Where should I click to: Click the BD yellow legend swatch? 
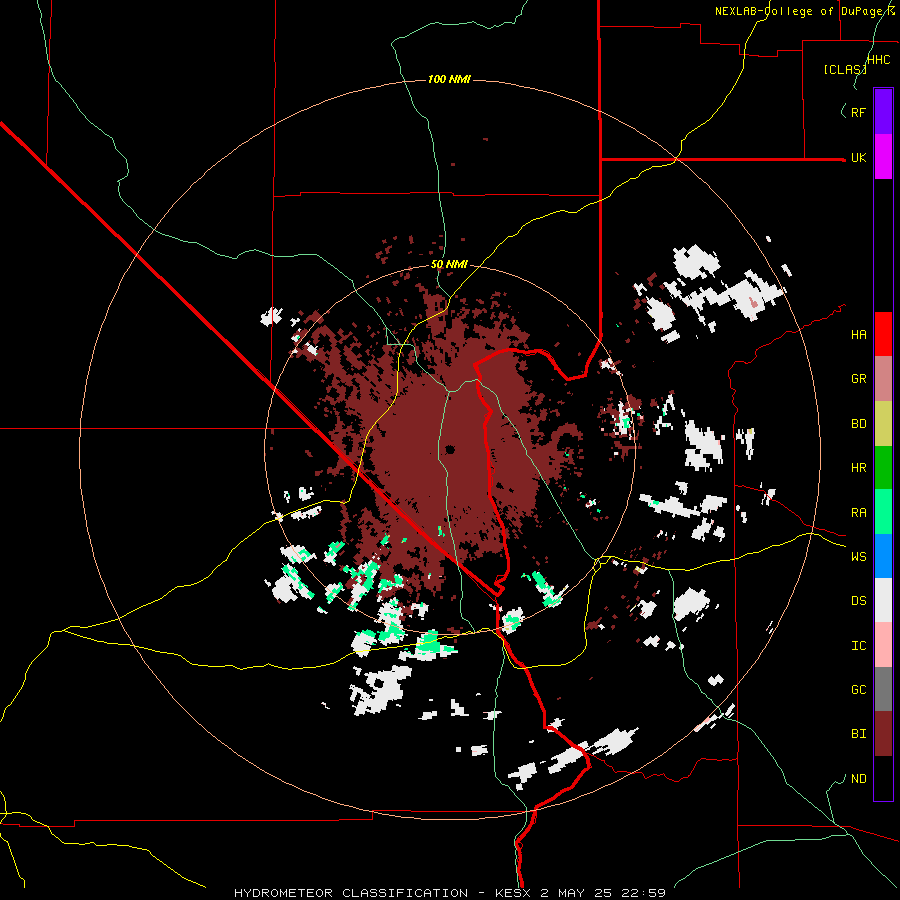883,424
